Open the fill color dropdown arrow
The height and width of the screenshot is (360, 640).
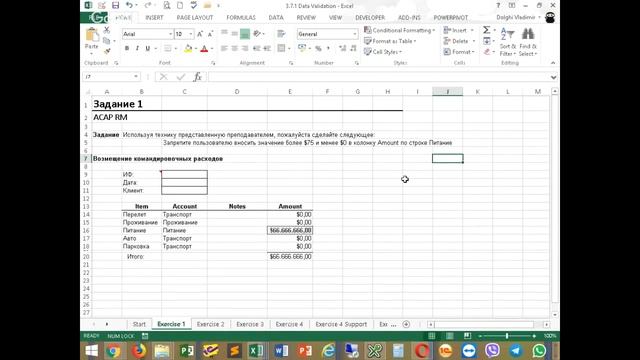tap(196, 49)
